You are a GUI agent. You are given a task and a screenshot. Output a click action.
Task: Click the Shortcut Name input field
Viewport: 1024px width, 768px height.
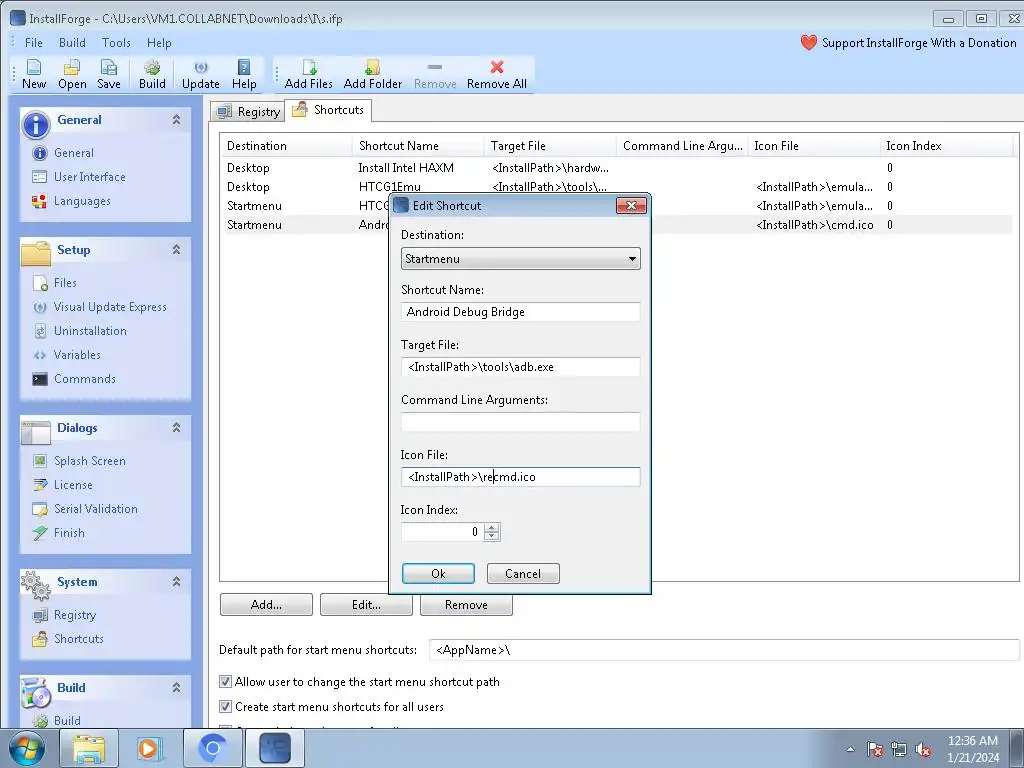pyautogui.click(x=520, y=312)
